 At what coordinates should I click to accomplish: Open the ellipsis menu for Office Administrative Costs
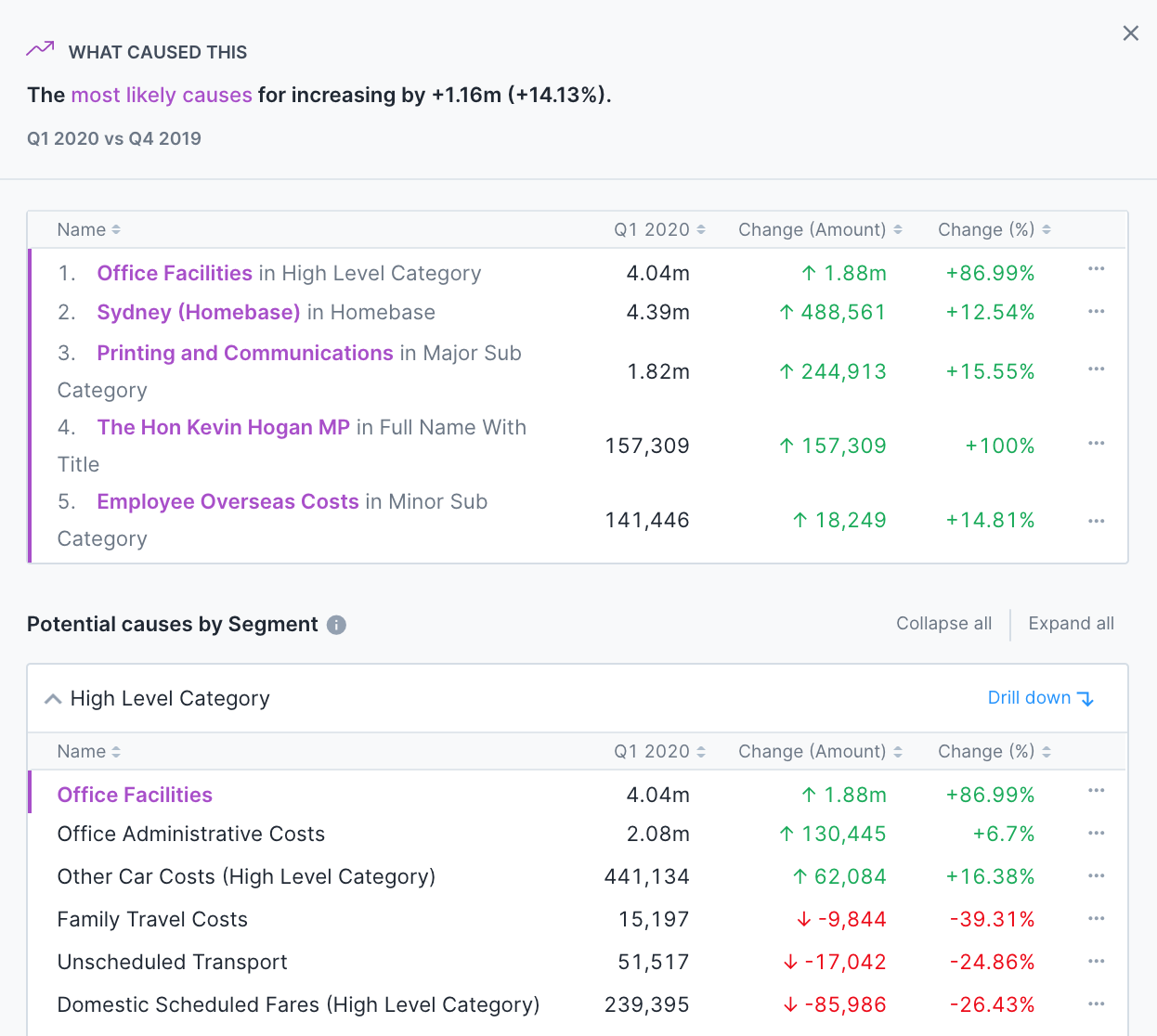coord(1096,834)
